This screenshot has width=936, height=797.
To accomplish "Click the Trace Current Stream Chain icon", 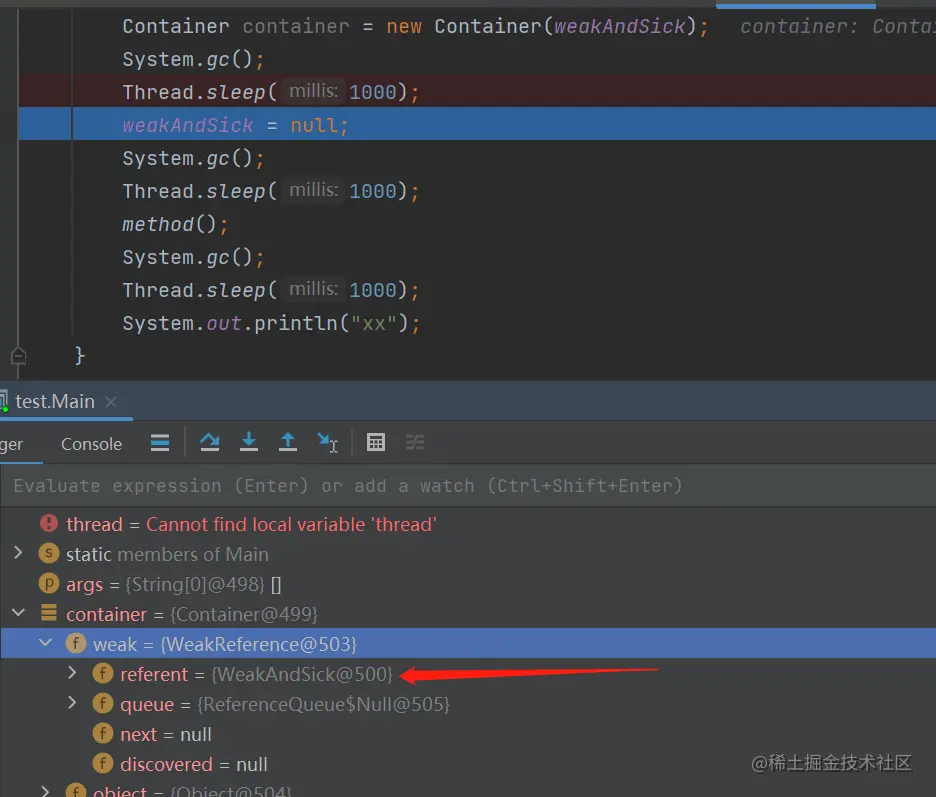I will 415,442.
